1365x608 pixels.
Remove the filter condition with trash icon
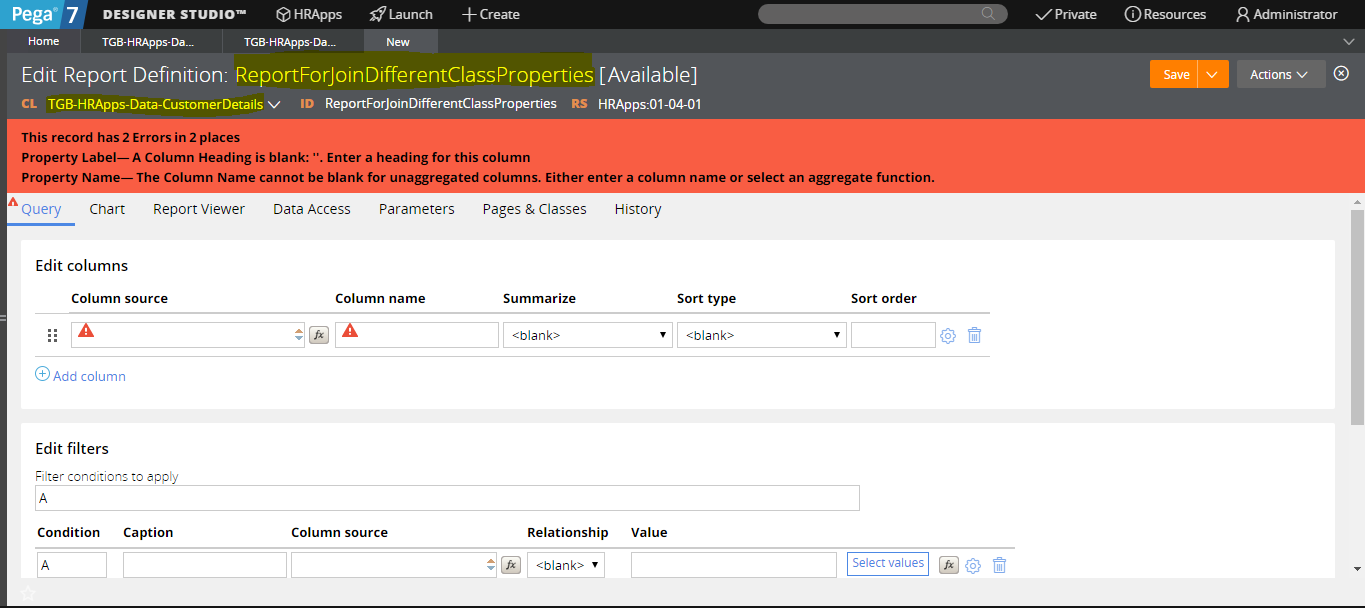coord(999,565)
